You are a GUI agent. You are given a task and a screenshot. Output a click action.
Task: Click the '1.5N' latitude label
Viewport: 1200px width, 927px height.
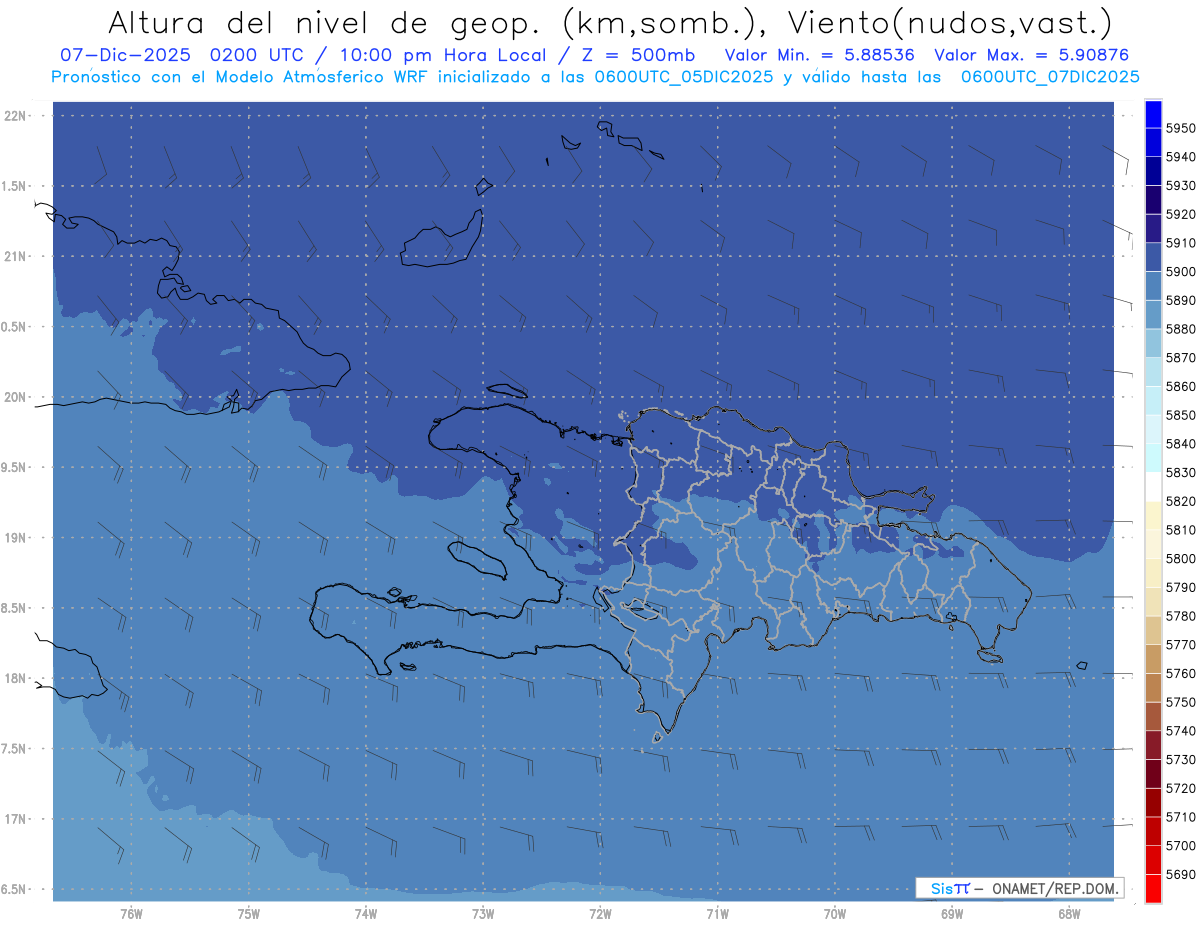pyautogui.click(x=15, y=186)
